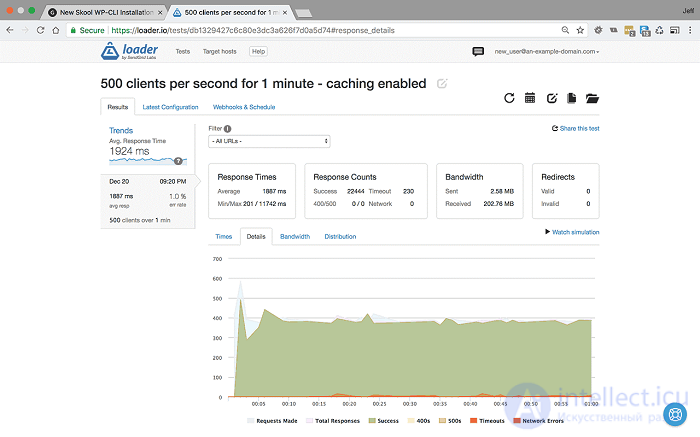Click the Filter info icon
The image size is (700, 437).
tap(228, 129)
